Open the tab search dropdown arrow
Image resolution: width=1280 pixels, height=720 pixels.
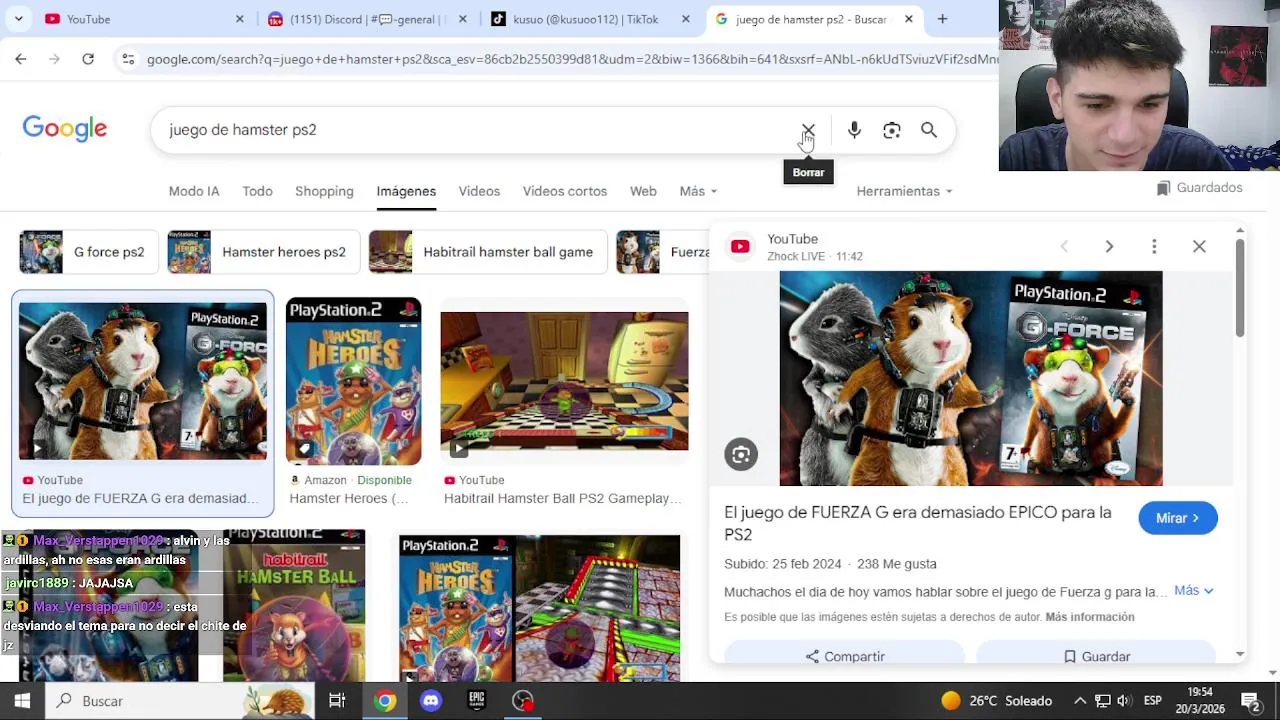(19, 19)
